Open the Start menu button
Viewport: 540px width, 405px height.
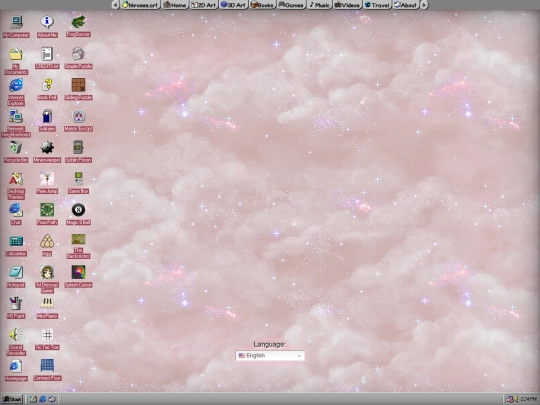point(11,399)
